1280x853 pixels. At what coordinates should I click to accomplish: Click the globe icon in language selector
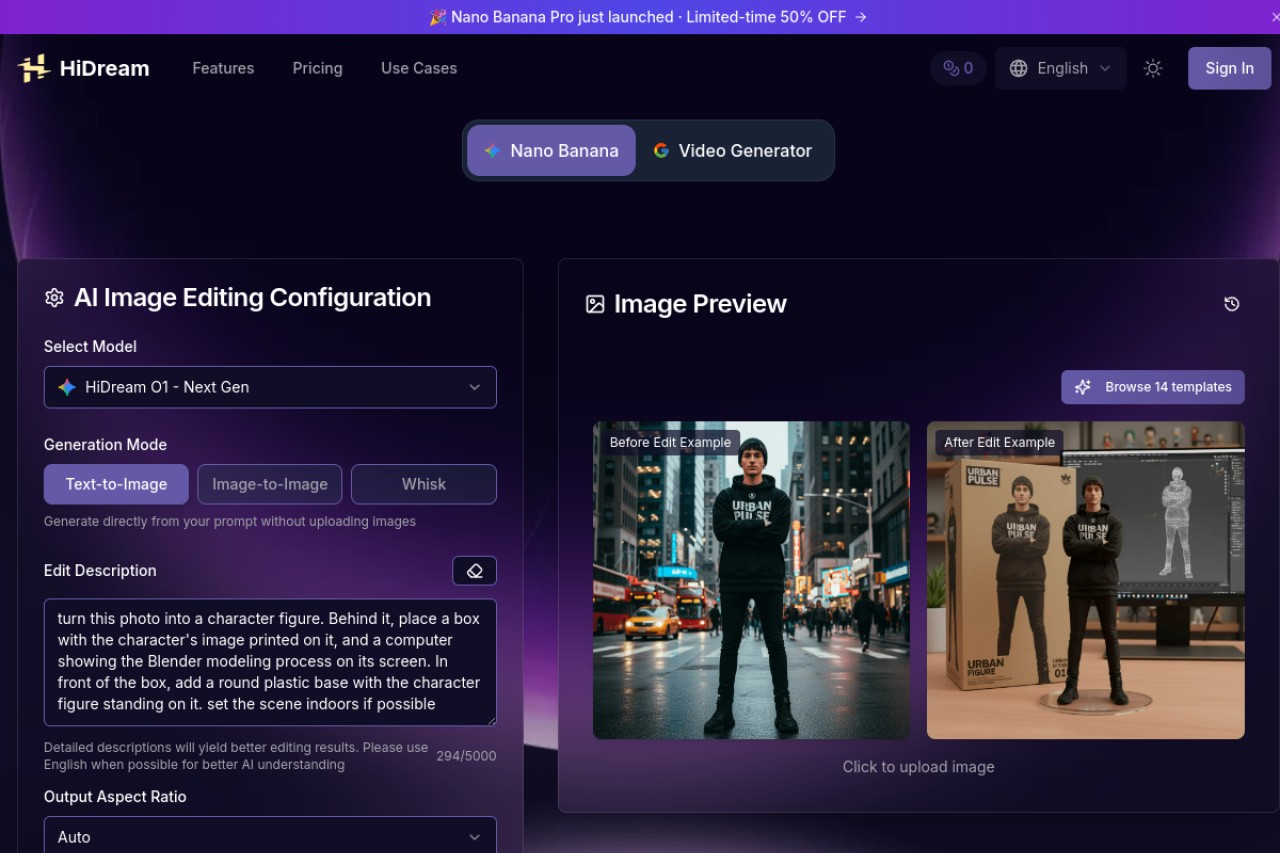(1018, 68)
